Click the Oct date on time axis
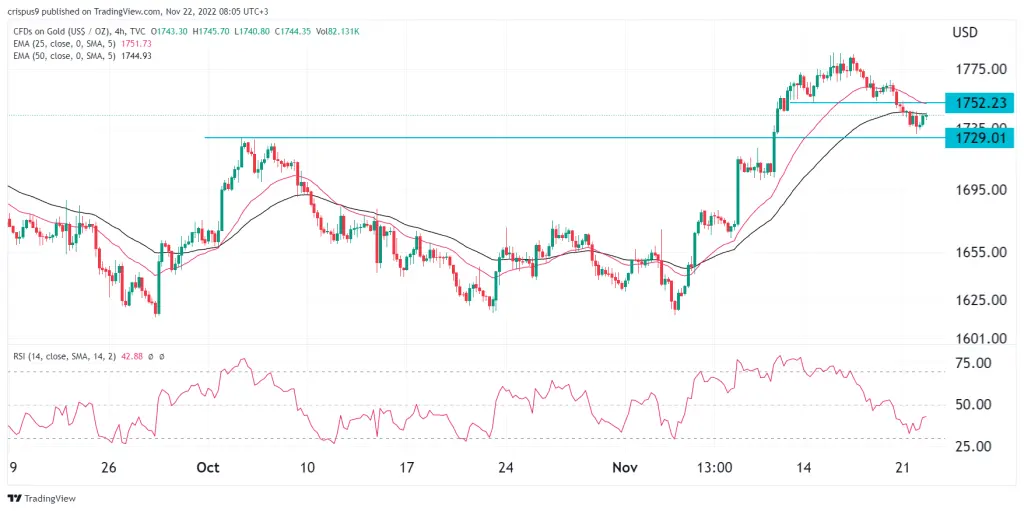Image resolution: width=1024 pixels, height=511 pixels. (206, 468)
